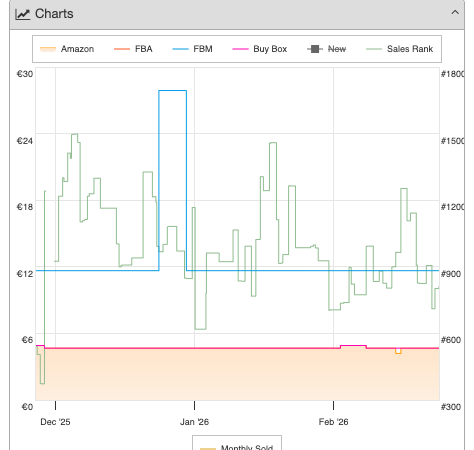Toggle the FBM series in the legend
Image resolution: width=474 pixels, height=450 pixels.
click(192, 49)
